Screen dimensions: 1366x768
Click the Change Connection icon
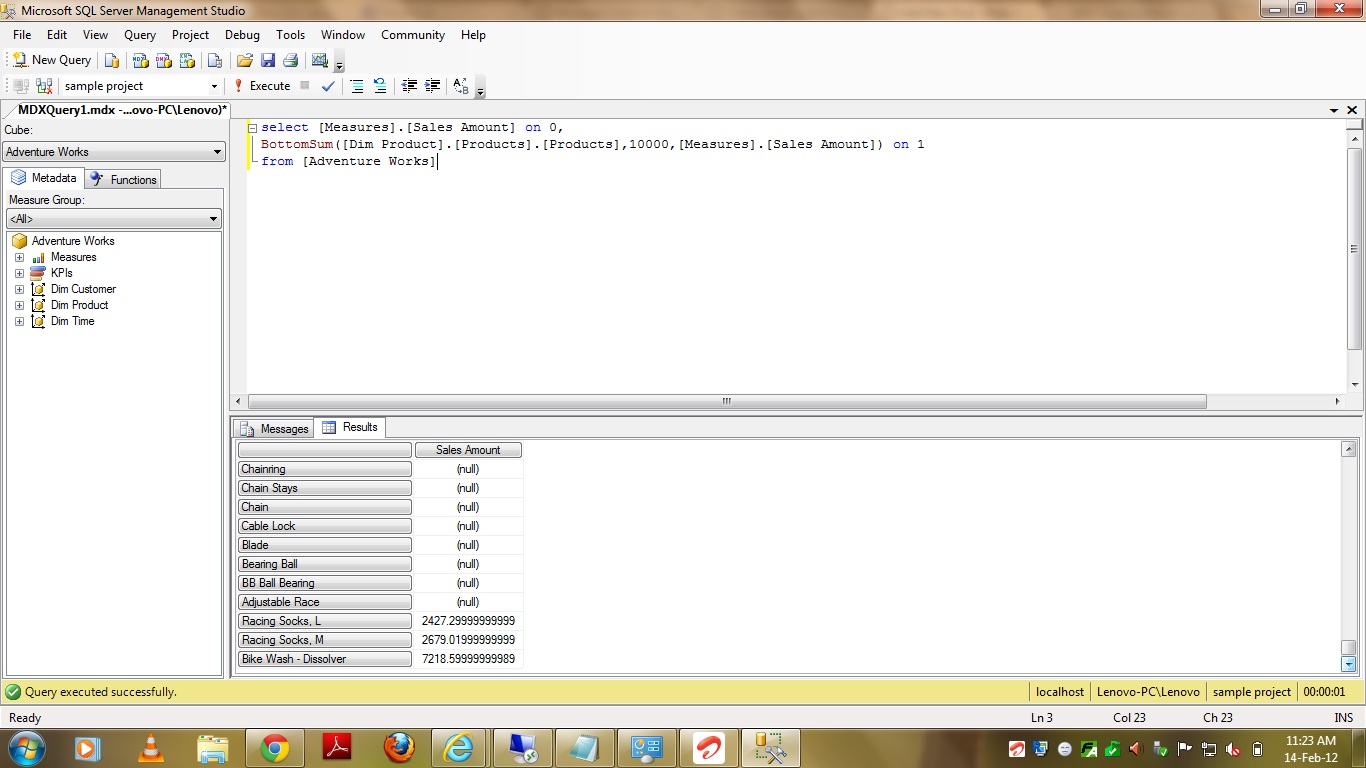click(44, 86)
